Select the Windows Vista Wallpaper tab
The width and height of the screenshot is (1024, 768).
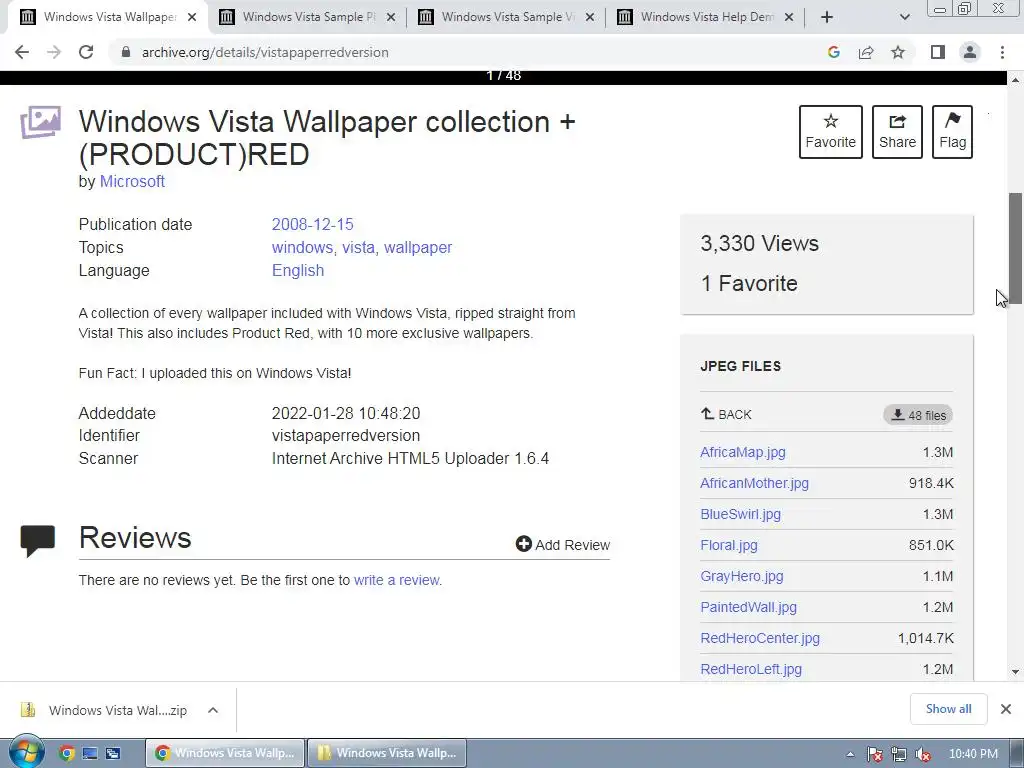tap(108, 17)
